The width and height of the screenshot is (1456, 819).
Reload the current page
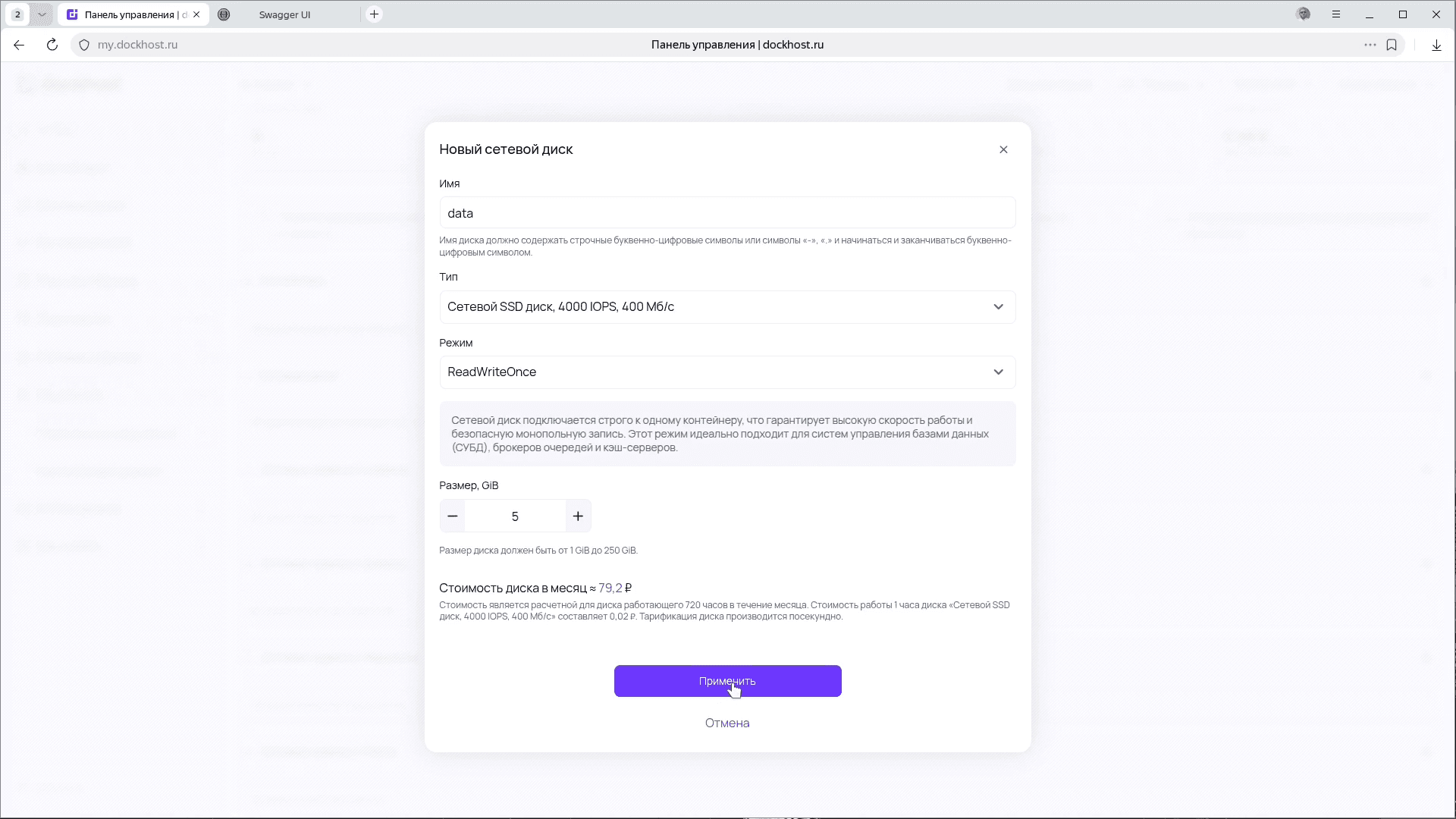52,45
